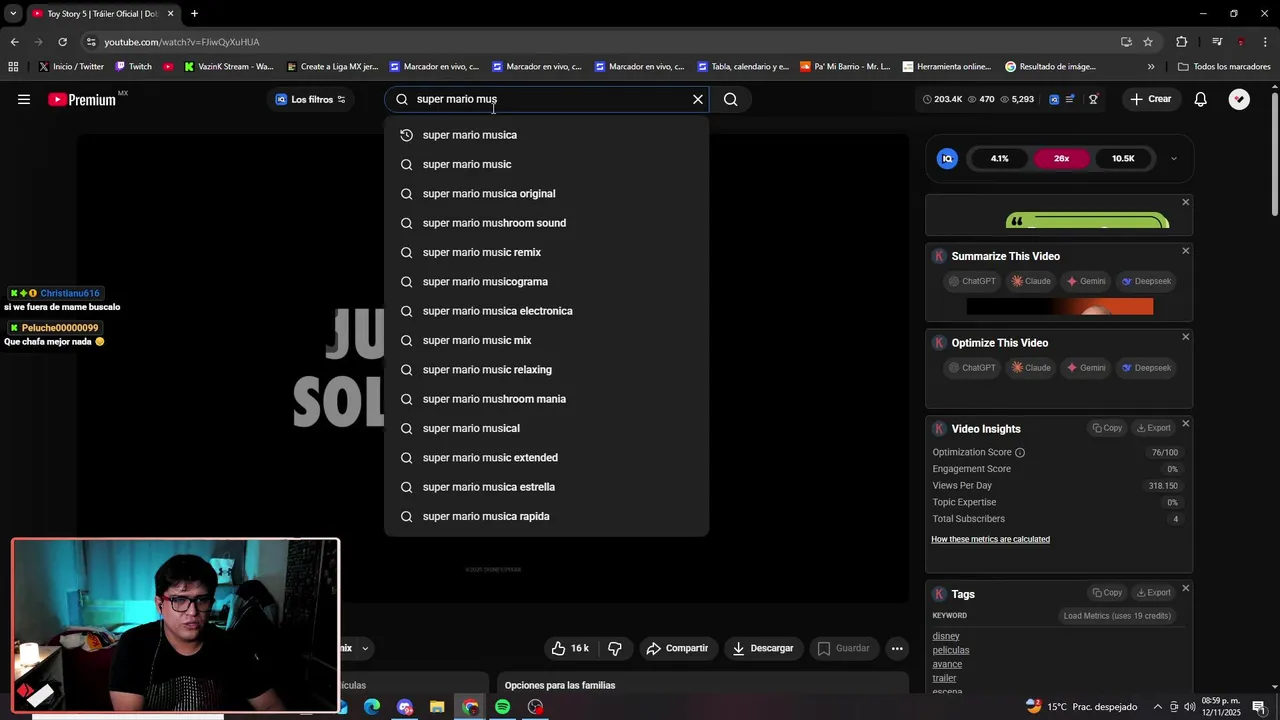Open the 'disney' tag link
Viewport: 1280px width, 720px height.
(946, 636)
